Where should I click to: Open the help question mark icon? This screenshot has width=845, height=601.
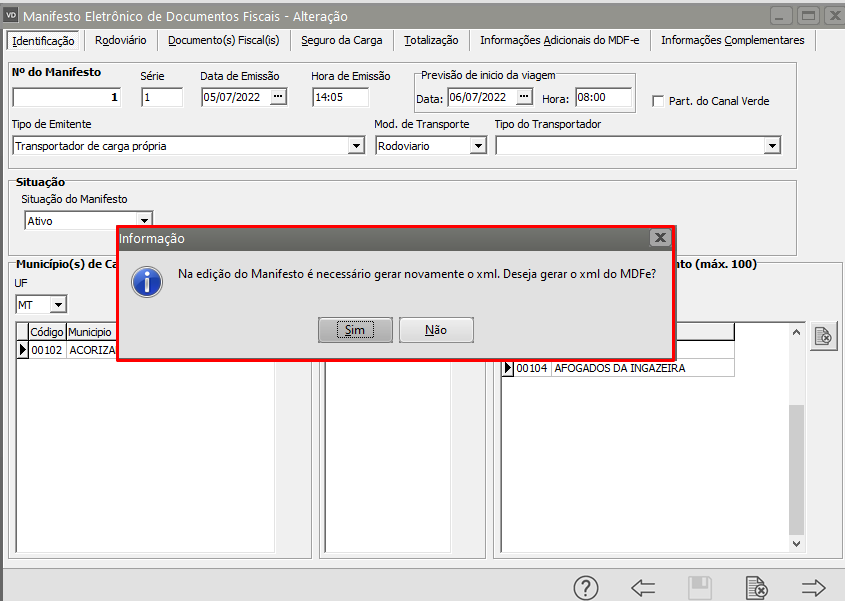(586, 588)
